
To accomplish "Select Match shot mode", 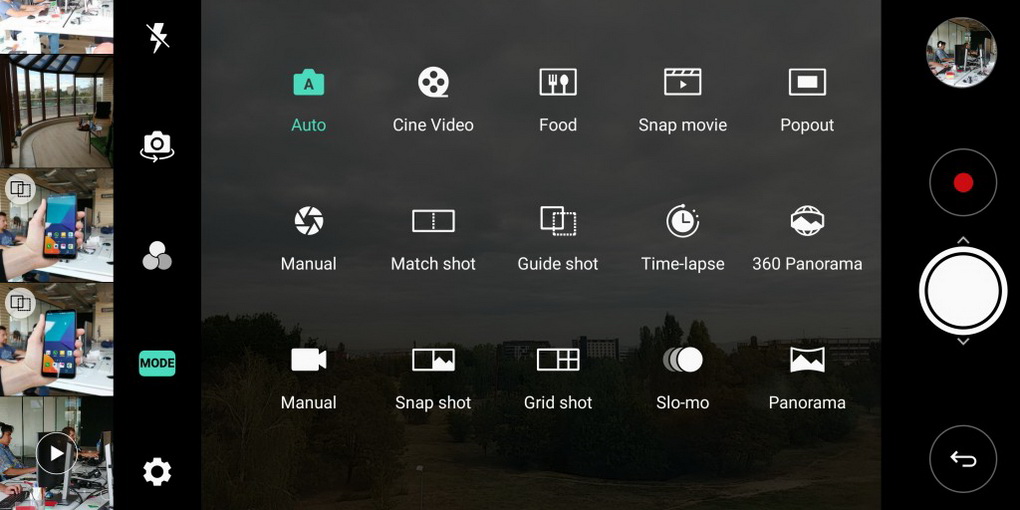I will click(x=433, y=222).
